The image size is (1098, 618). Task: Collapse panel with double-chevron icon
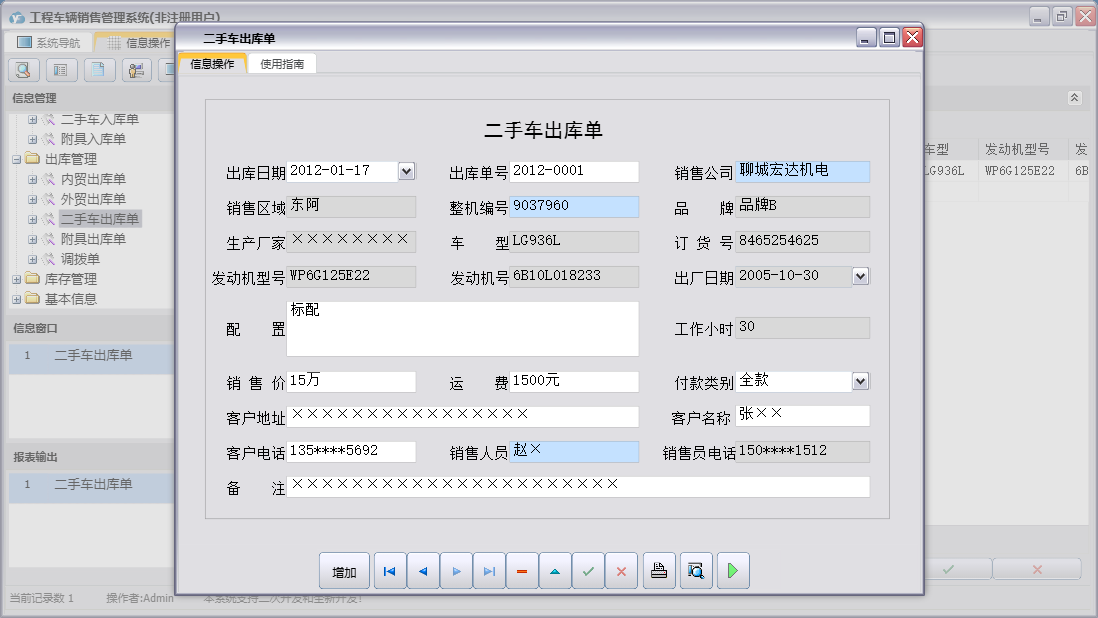1074,98
